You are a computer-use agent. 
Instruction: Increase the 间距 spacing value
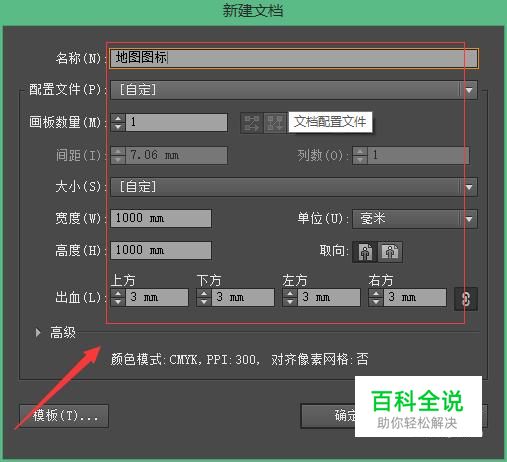[118, 151]
